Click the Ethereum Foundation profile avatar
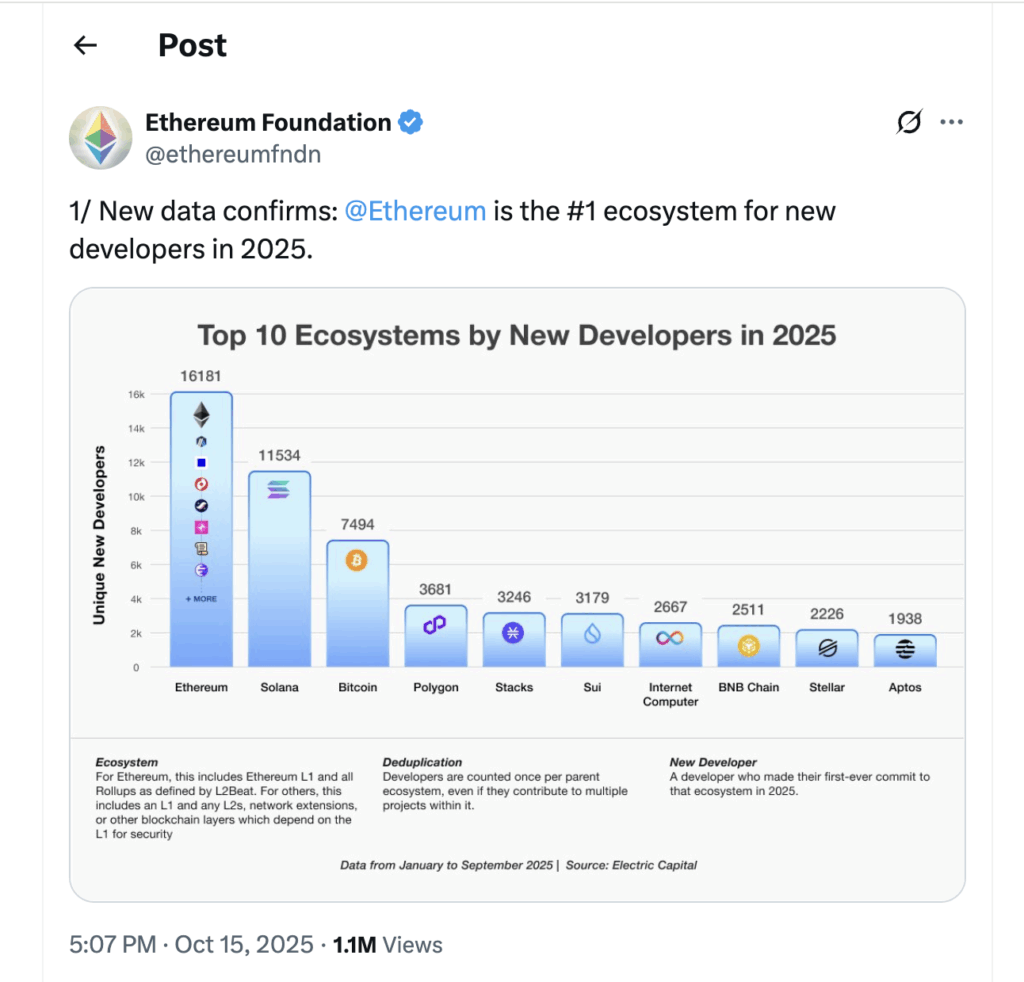Viewport: 1024px width, 982px height. click(x=100, y=137)
